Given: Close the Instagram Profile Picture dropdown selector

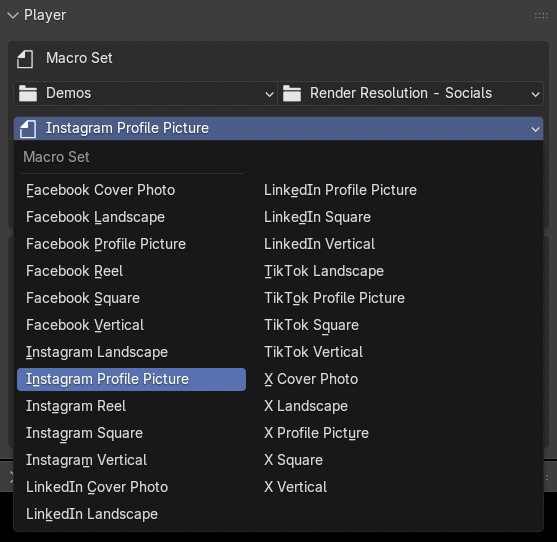Looking at the screenshot, I should point(278,128).
